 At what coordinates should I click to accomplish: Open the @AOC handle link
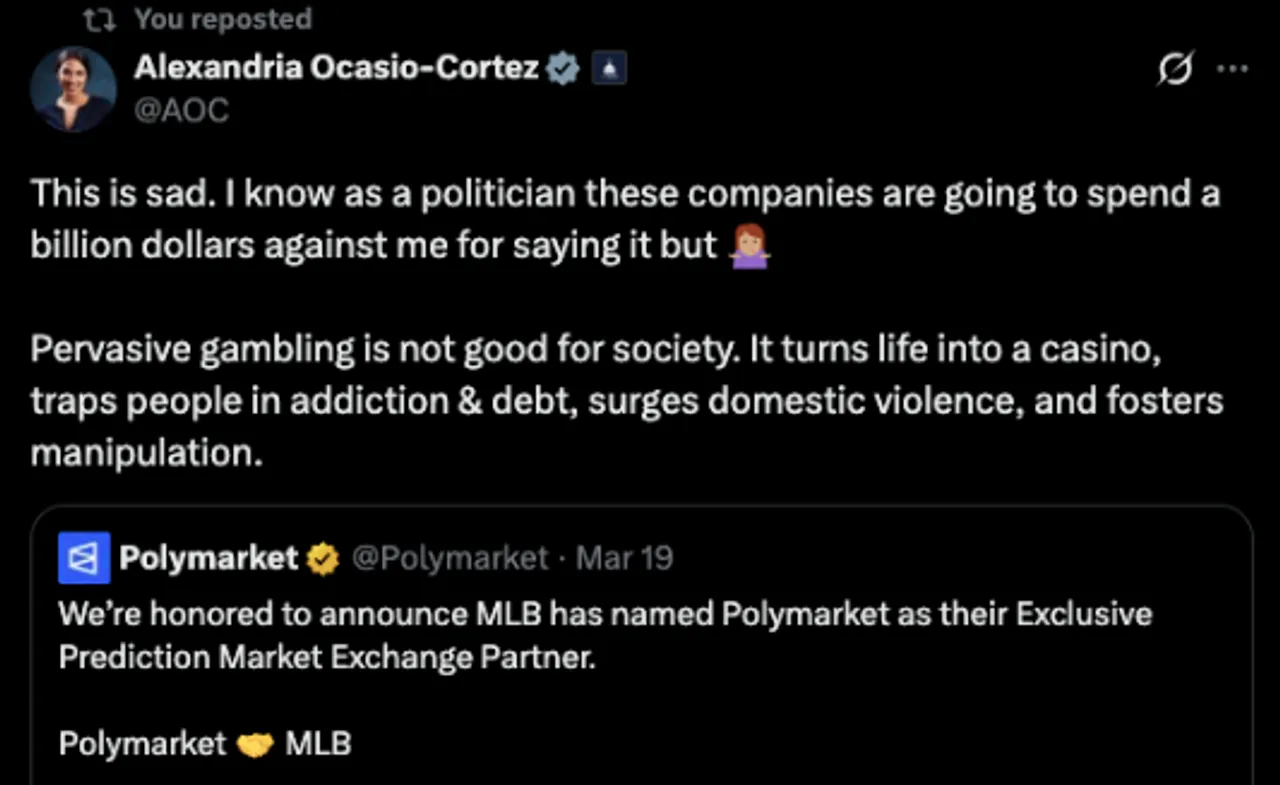pyautogui.click(x=181, y=109)
